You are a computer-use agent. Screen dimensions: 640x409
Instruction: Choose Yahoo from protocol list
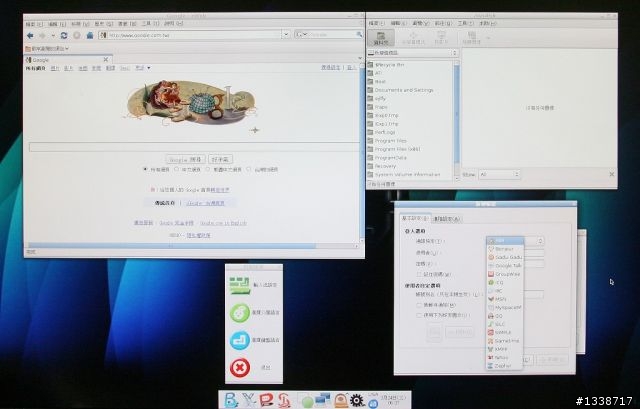point(504,357)
